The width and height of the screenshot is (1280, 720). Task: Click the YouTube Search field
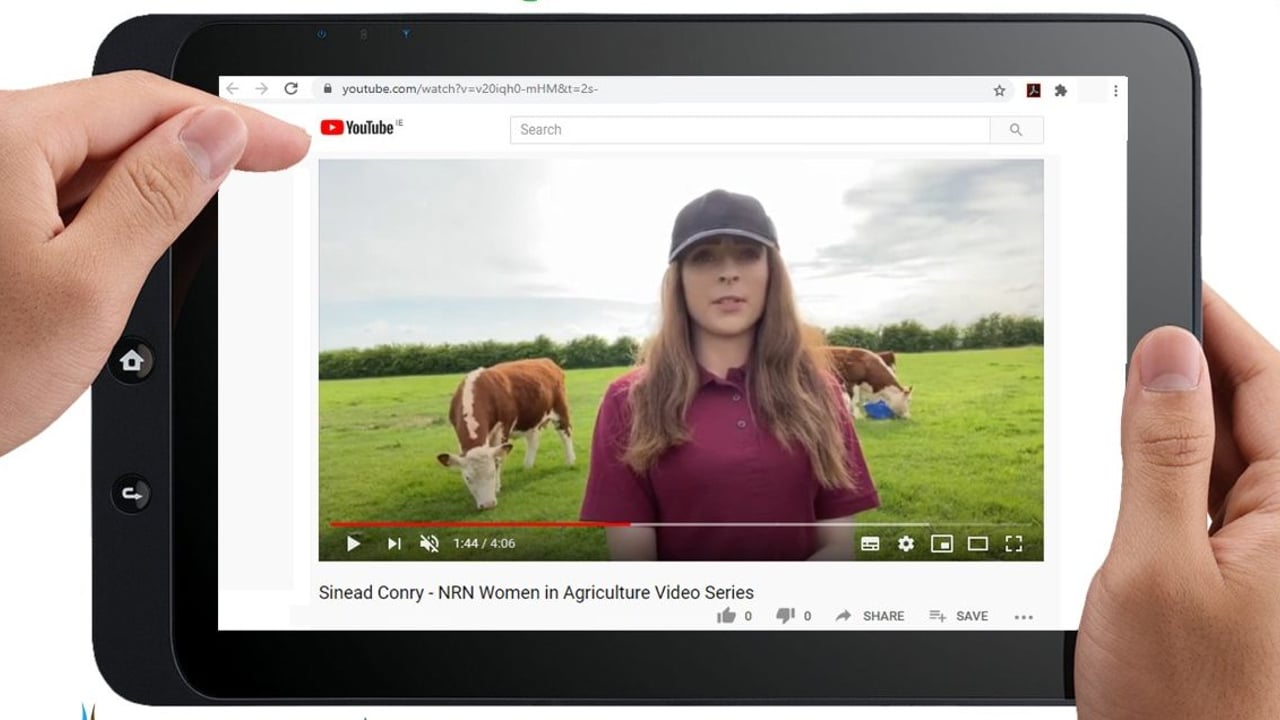tap(750, 130)
